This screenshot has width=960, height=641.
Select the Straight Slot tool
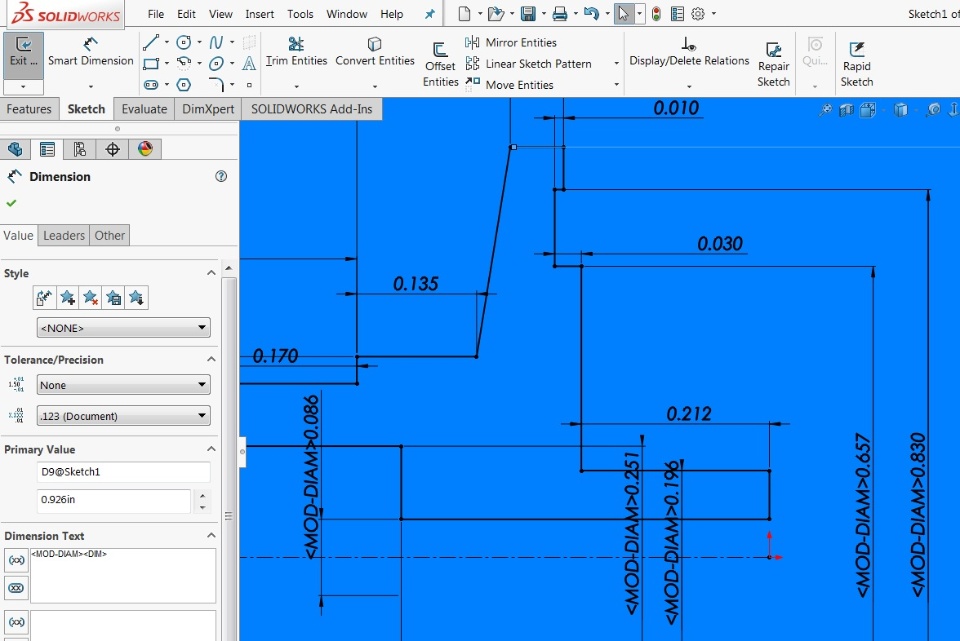[x=151, y=84]
